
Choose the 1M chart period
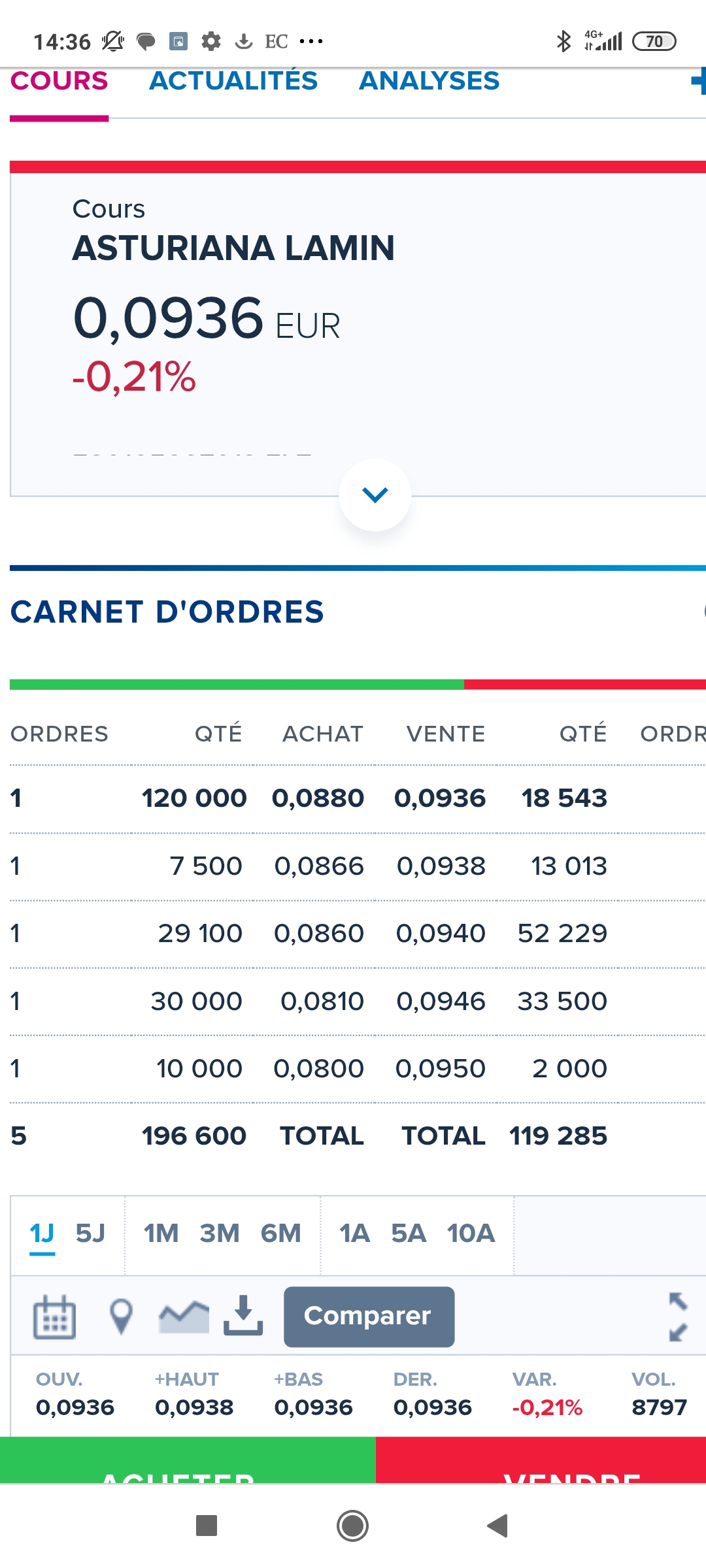[161, 1233]
